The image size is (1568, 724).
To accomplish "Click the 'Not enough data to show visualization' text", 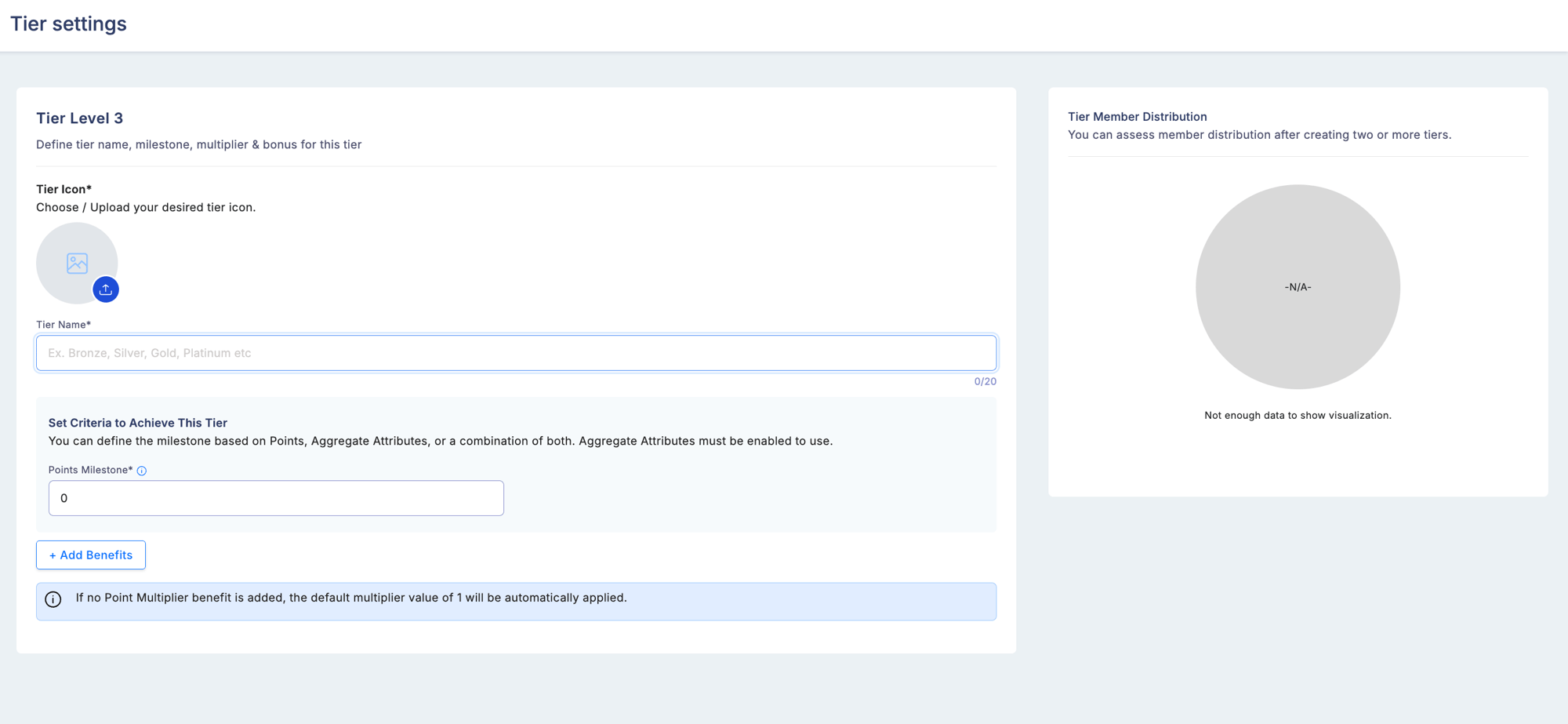I will (x=1298, y=416).
